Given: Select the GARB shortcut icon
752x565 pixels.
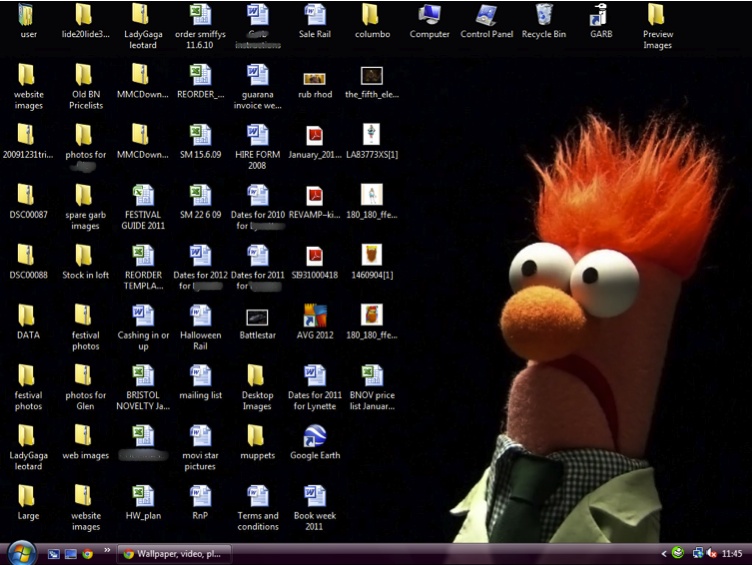Looking at the screenshot, I should pyautogui.click(x=601, y=22).
